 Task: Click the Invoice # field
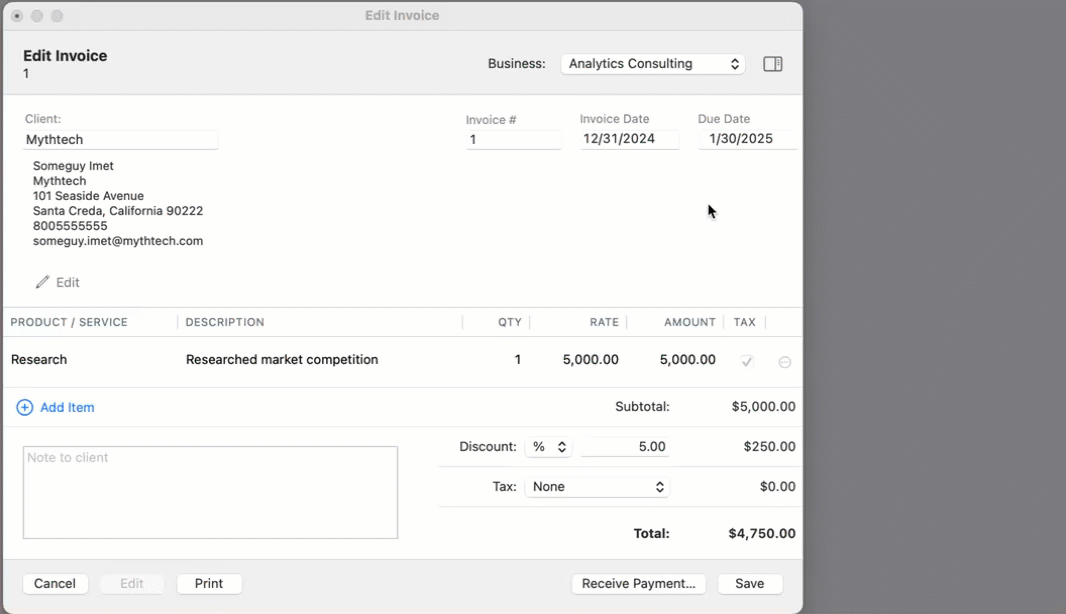click(x=513, y=139)
